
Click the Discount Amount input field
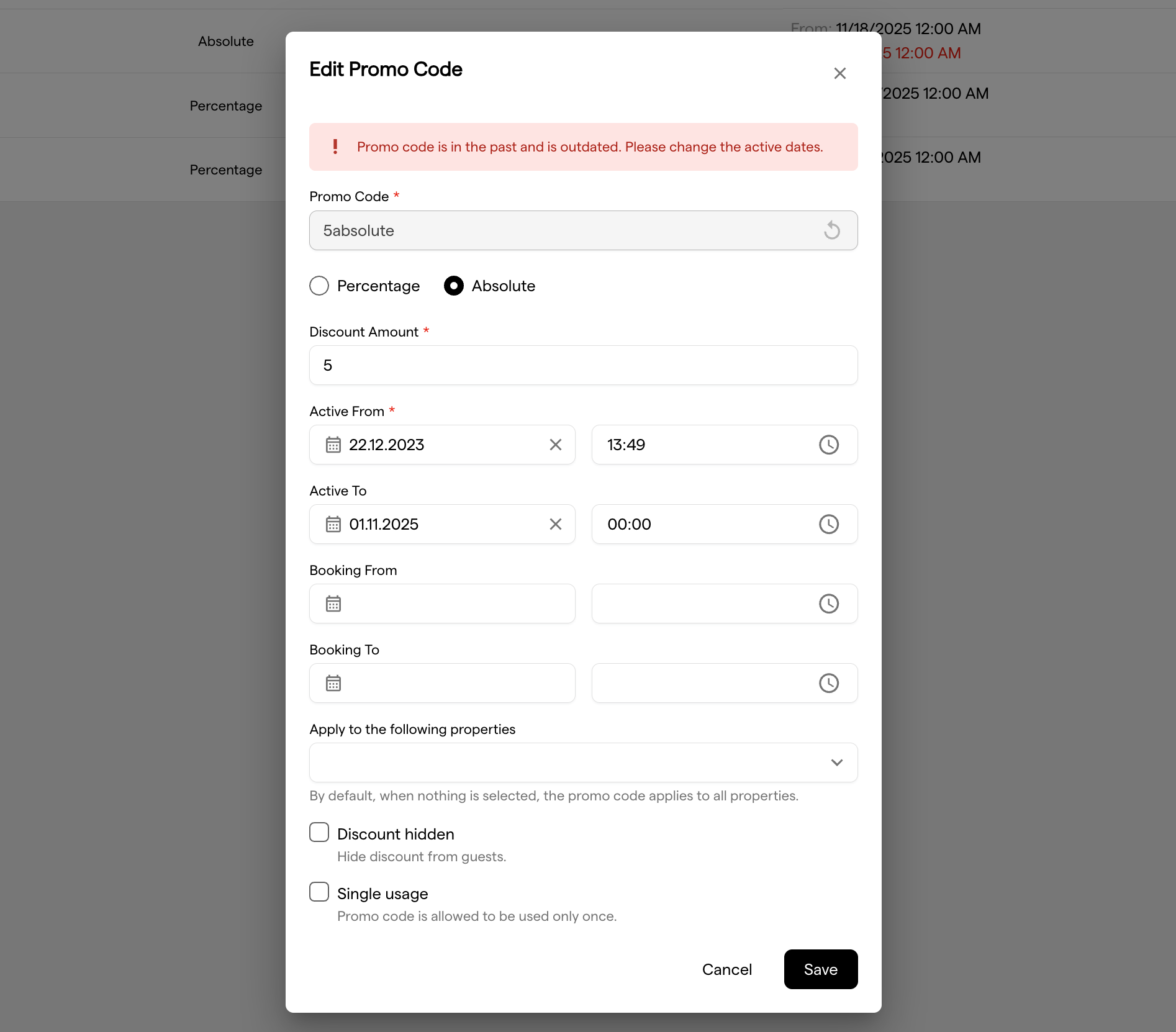pos(583,365)
